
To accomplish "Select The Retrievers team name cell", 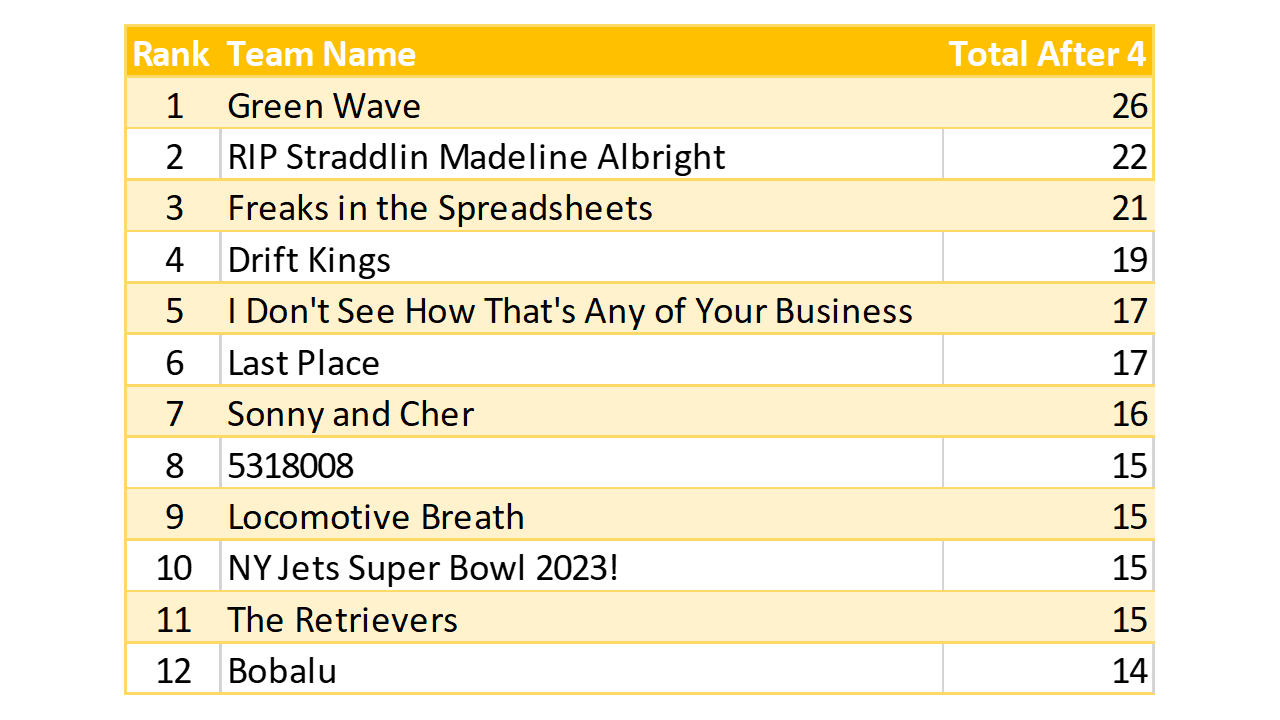I will pos(342,620).
